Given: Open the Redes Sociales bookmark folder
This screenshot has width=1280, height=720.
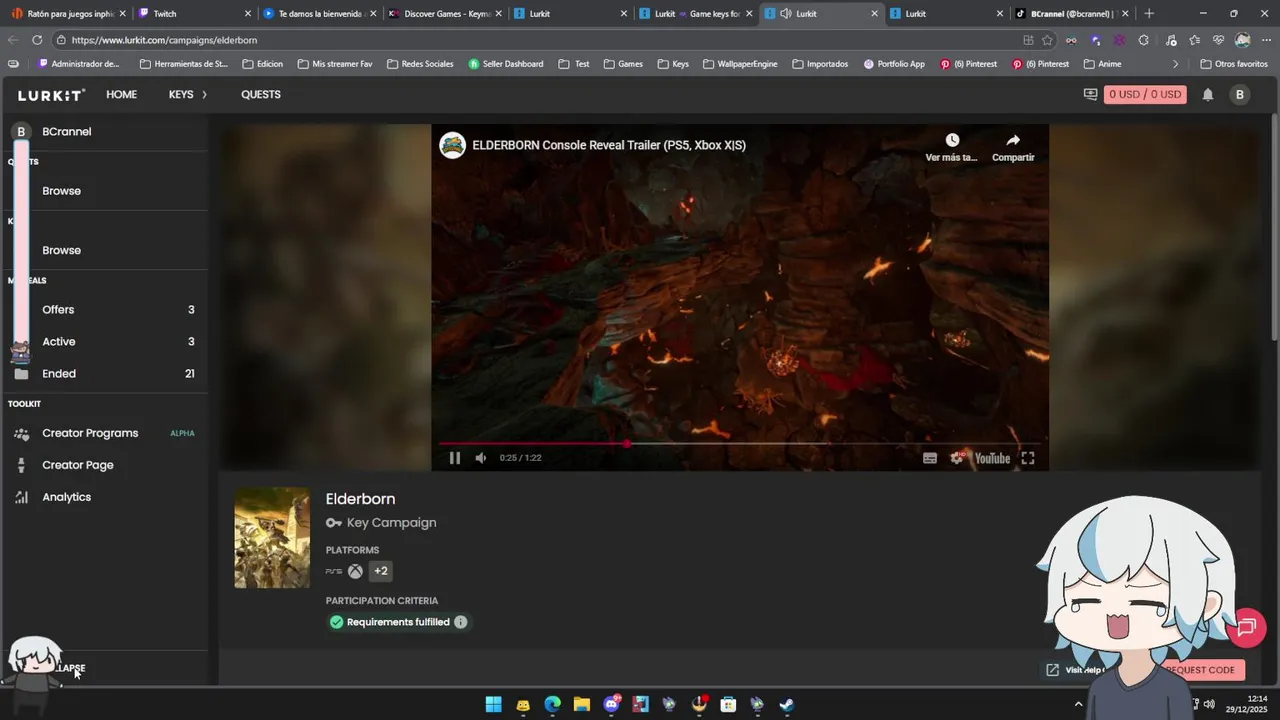Looking at the screenshot, I should click(x=419, y=64).
